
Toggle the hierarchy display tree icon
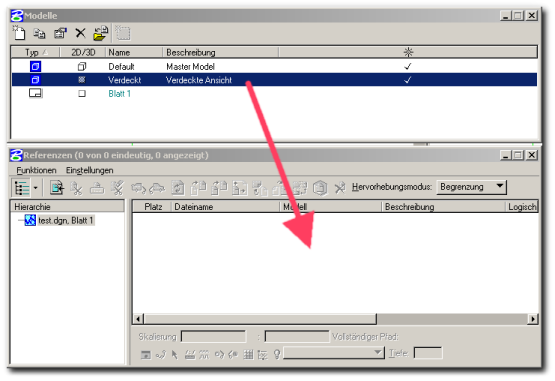coord(22,188)
